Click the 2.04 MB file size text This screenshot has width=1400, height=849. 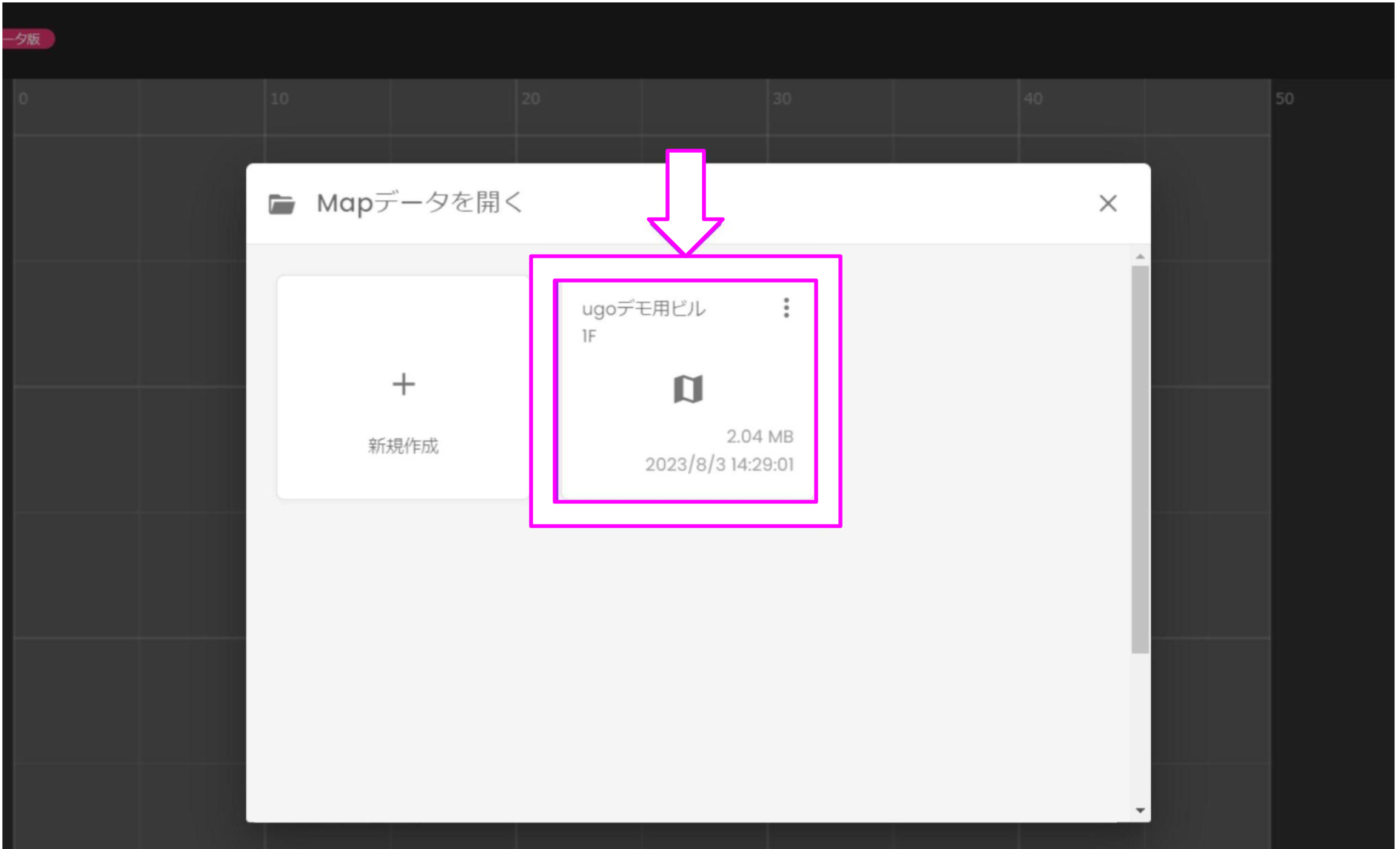759,435
